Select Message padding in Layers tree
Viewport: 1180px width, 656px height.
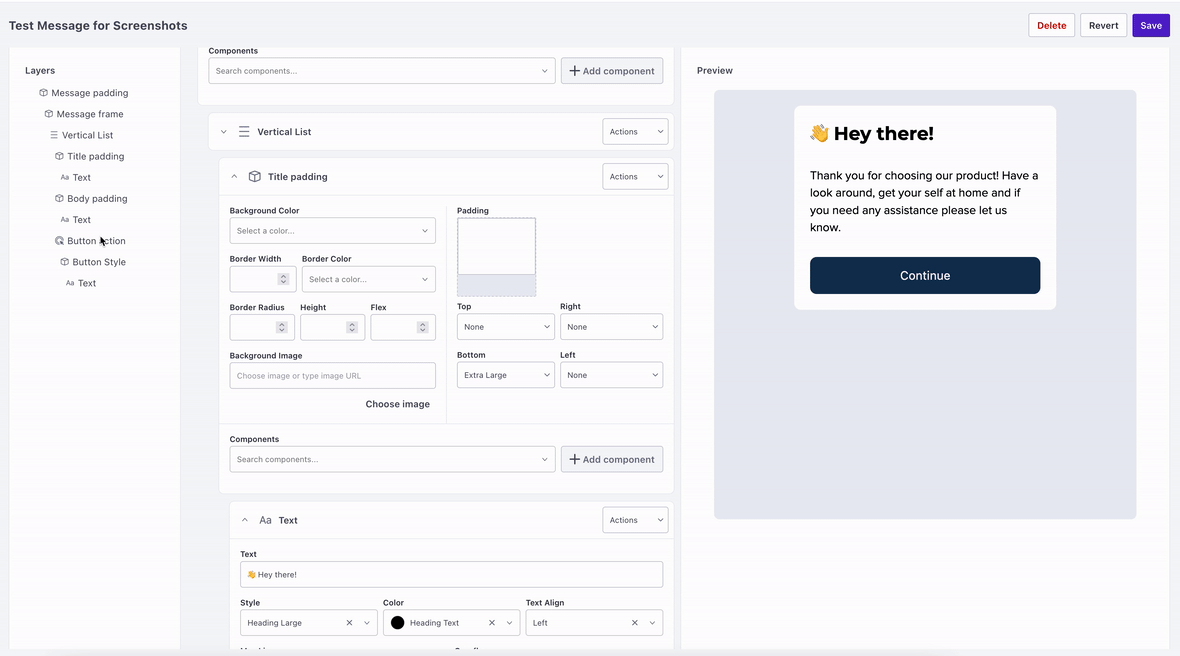point(90,93)
